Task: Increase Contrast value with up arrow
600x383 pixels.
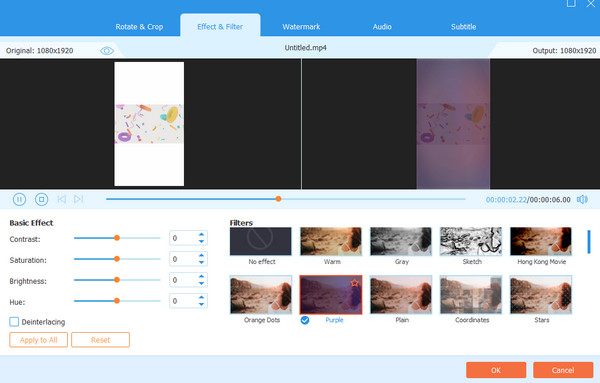Action: coord(201,234)
